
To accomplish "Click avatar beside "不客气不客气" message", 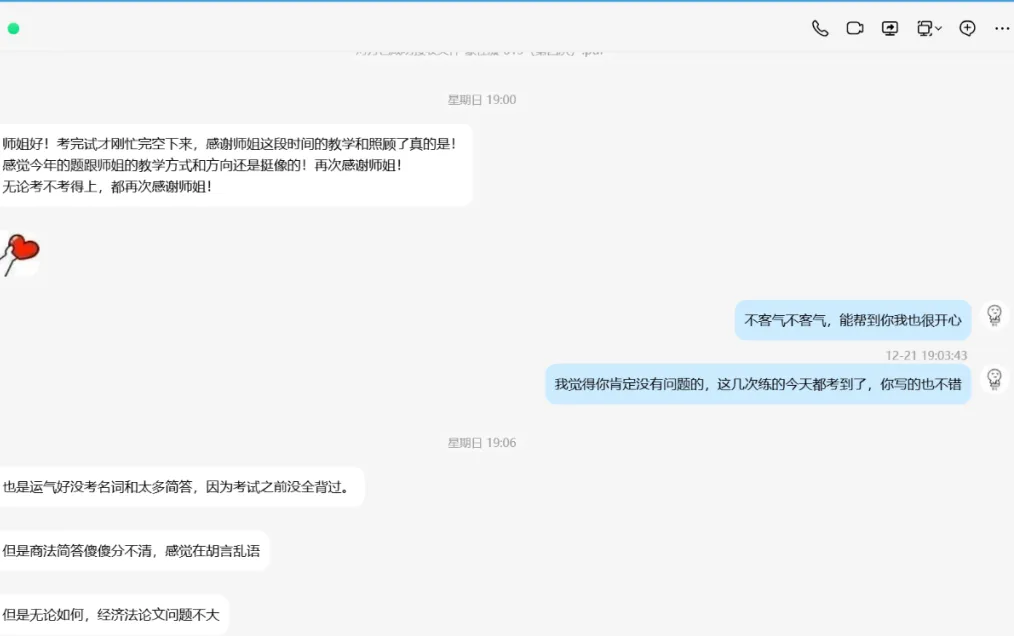I will tap(994, 315).
